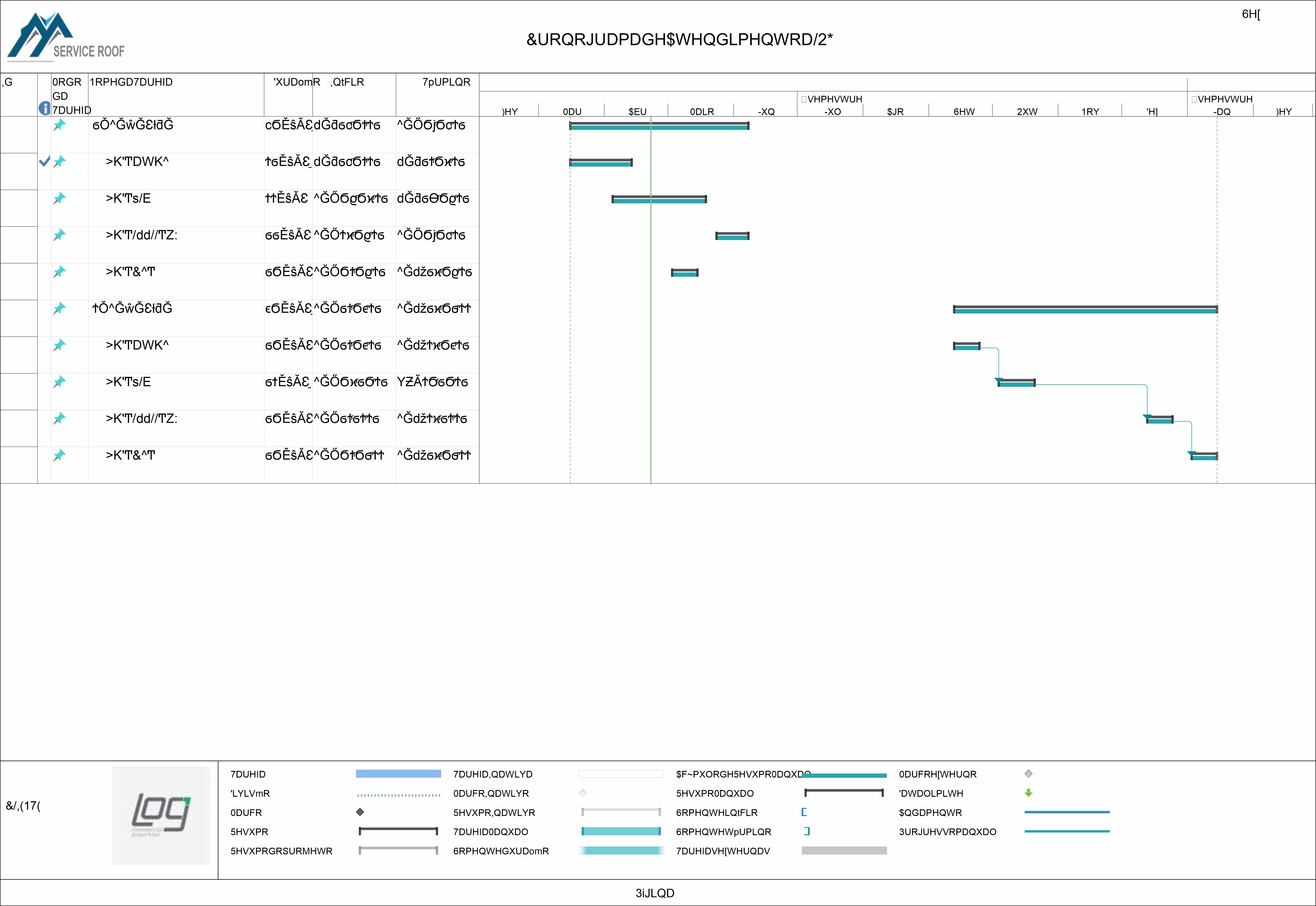Viewport: 1316px width, 906px height.
Task: Click the pin icon in upper ">K'TDWK^" row
Action: [60, 162]
